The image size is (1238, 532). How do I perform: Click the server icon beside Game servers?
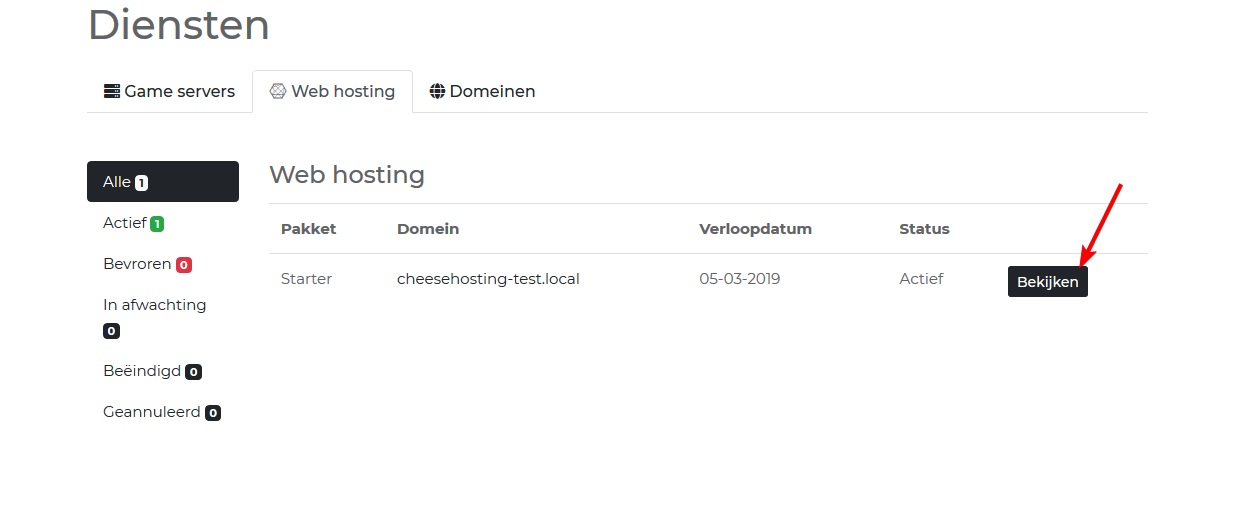click(x=112, y=92)
